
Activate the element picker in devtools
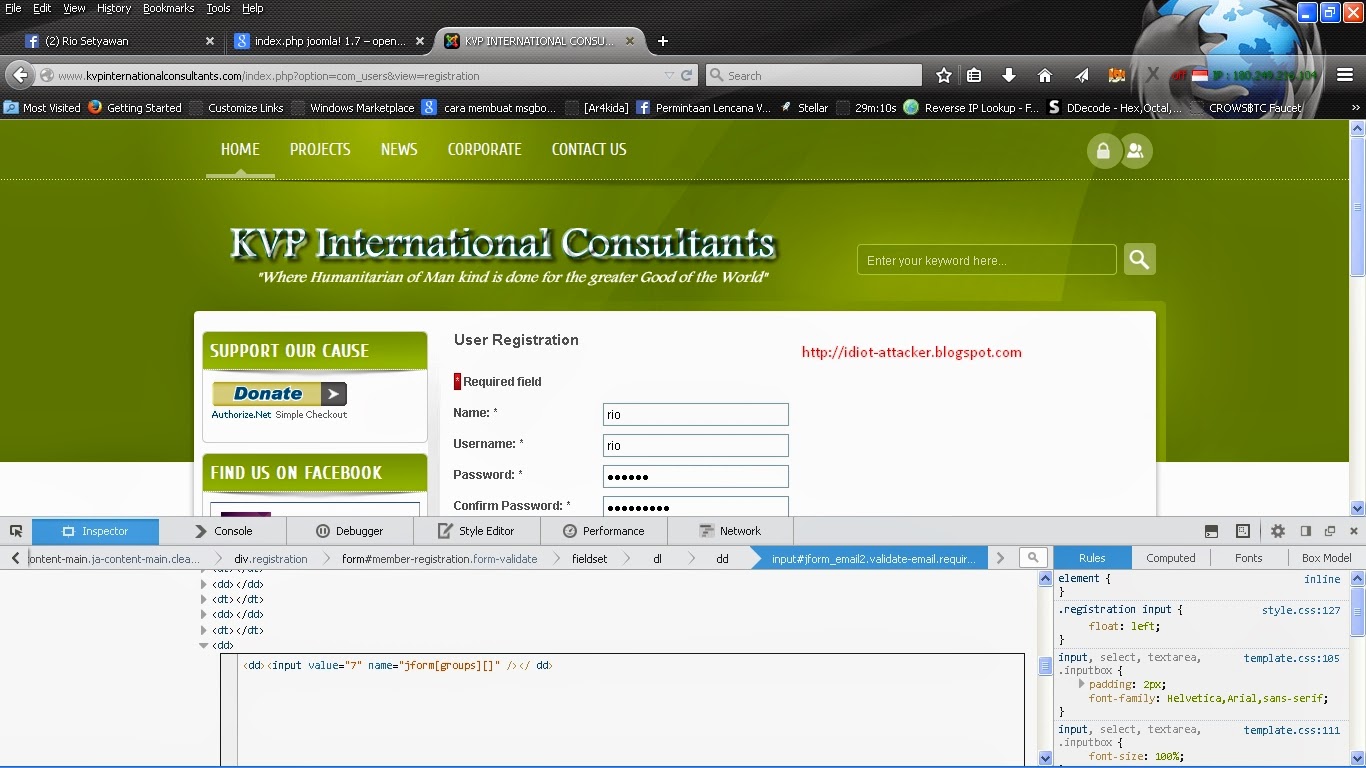pos(16,531)
